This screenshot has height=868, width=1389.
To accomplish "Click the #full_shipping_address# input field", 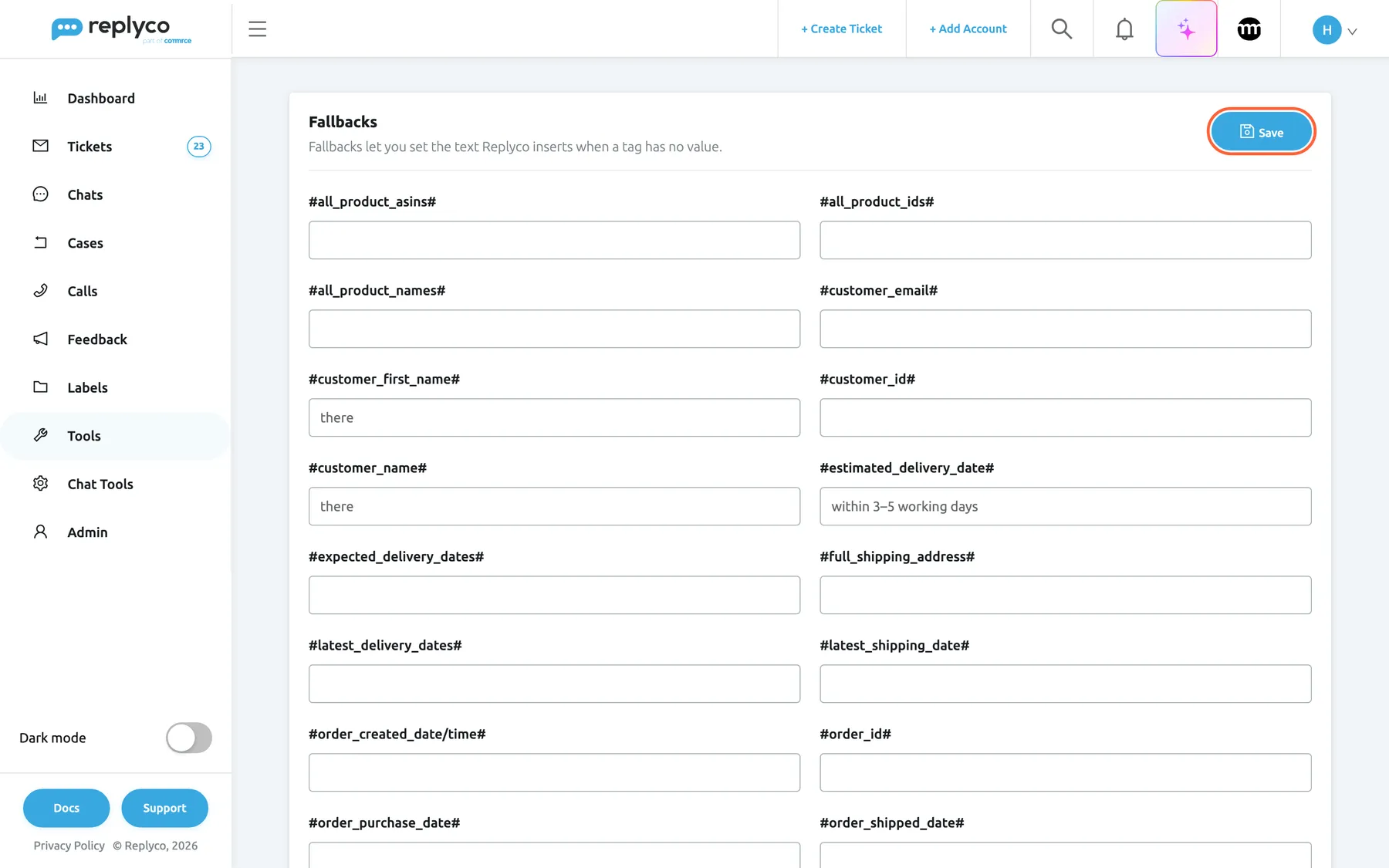I will 1065,595.
